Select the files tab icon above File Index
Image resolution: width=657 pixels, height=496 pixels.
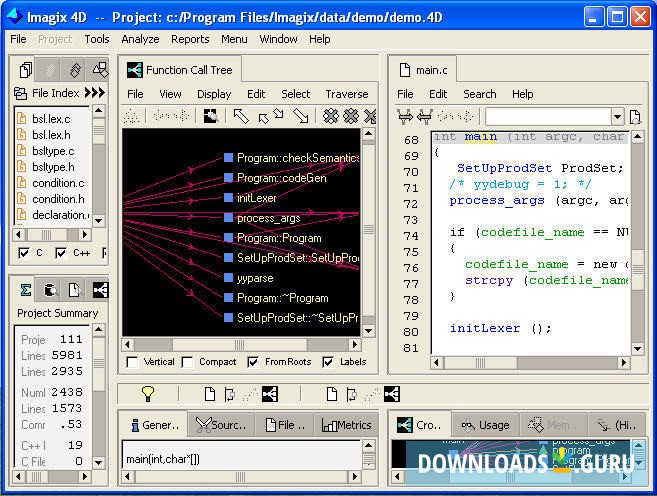pyautogui.click(x=25, y=70)
